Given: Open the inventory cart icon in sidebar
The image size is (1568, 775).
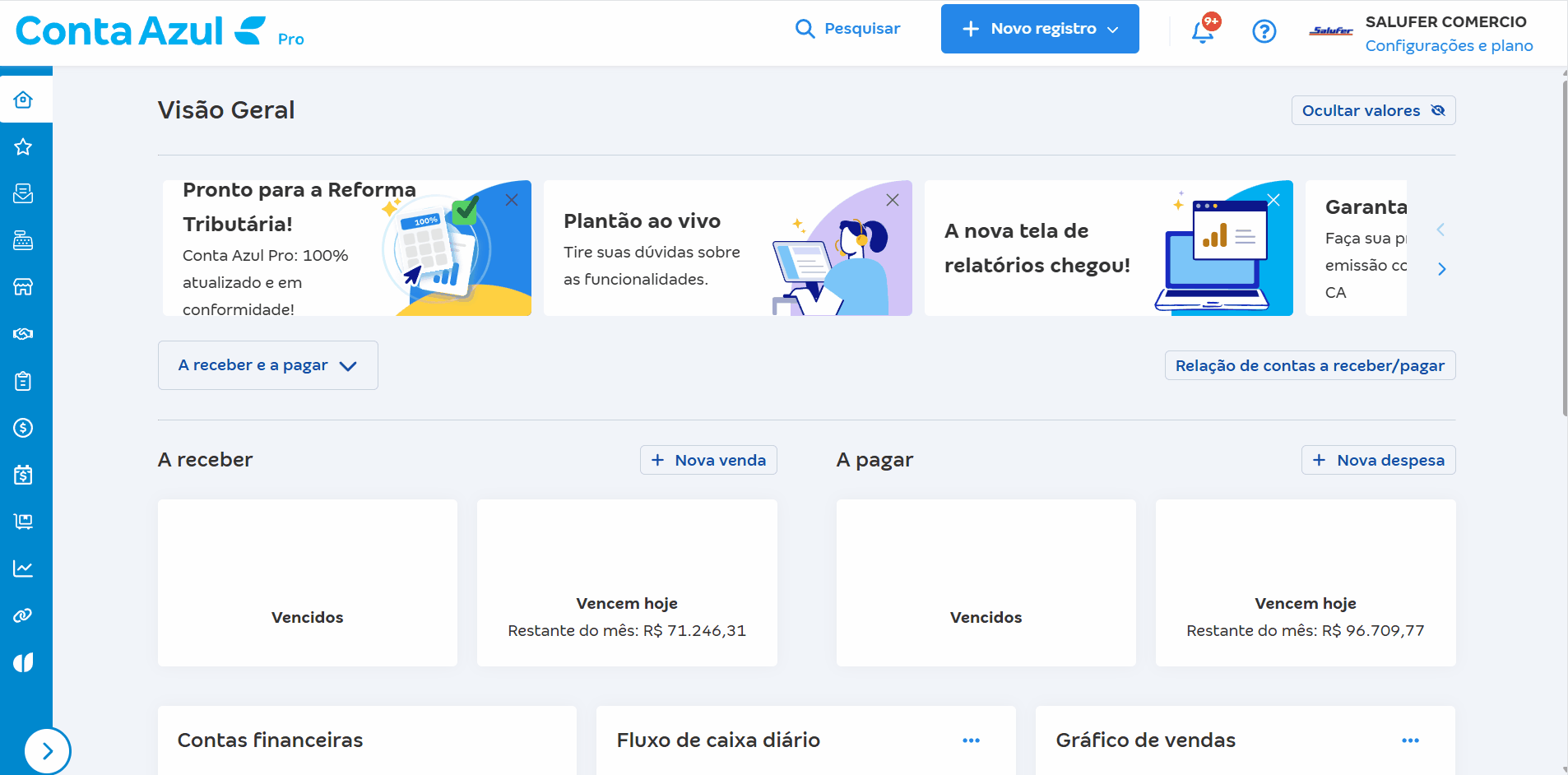Looking at the screenshot, I should (23, 522).
